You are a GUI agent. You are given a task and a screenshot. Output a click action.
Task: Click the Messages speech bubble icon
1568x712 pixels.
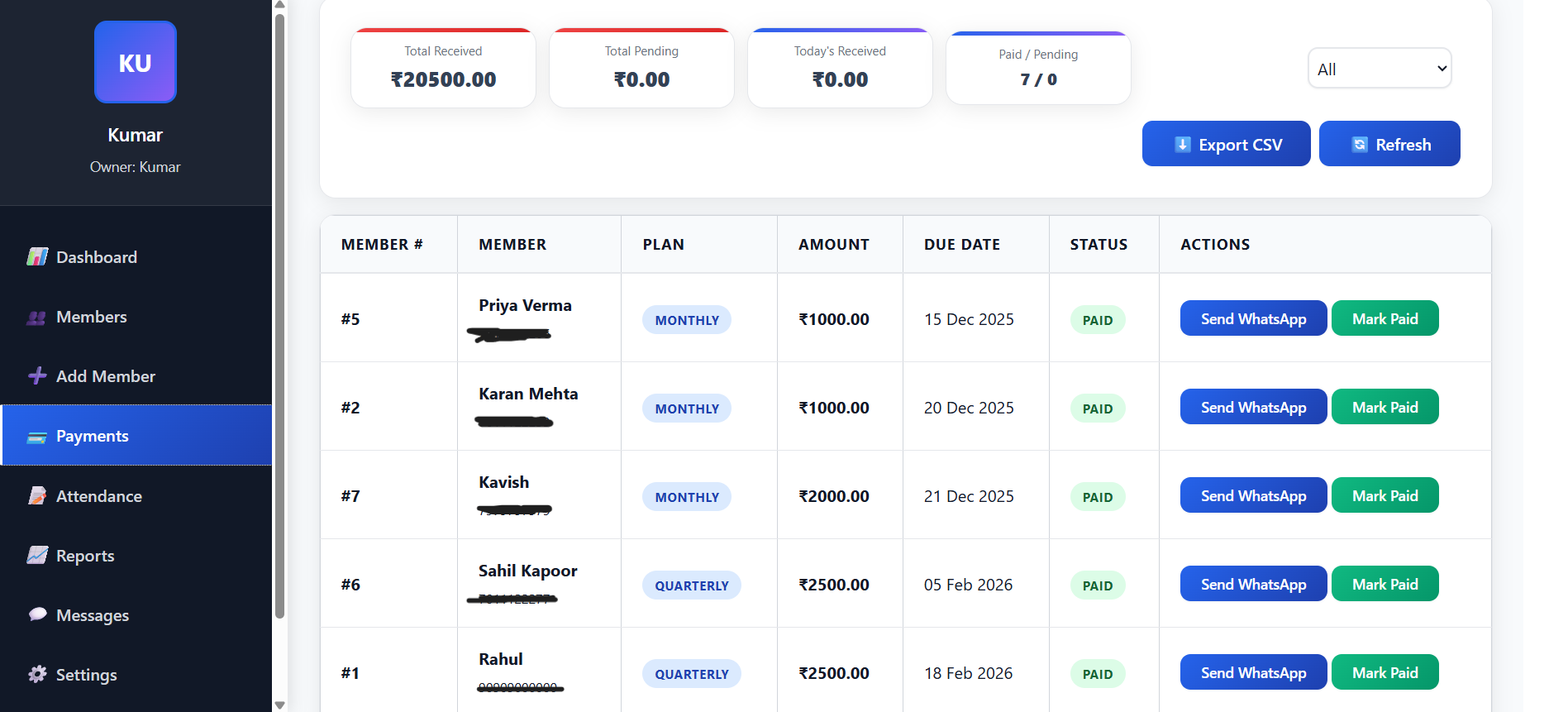(x=37, y=615)
